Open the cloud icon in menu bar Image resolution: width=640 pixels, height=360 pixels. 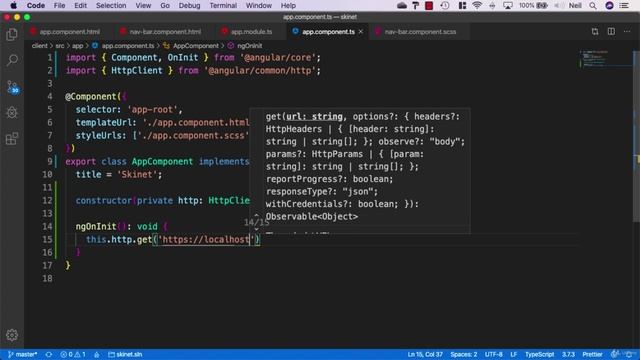(402, 5)
